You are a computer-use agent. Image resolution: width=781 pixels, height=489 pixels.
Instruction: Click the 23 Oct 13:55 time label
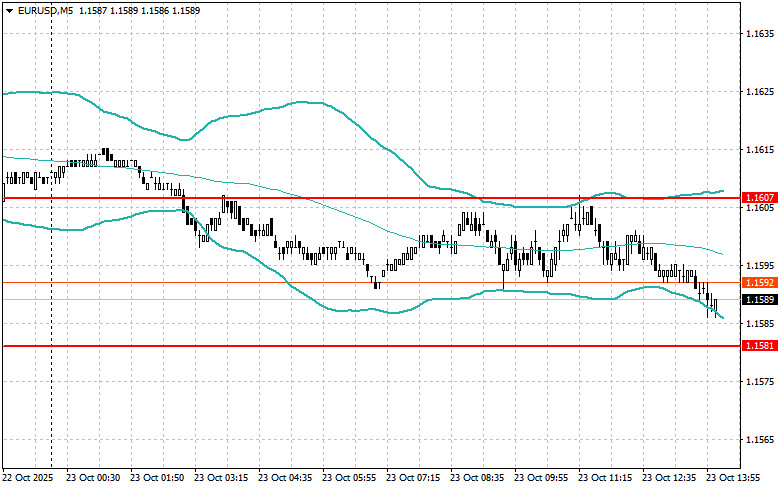733,478
